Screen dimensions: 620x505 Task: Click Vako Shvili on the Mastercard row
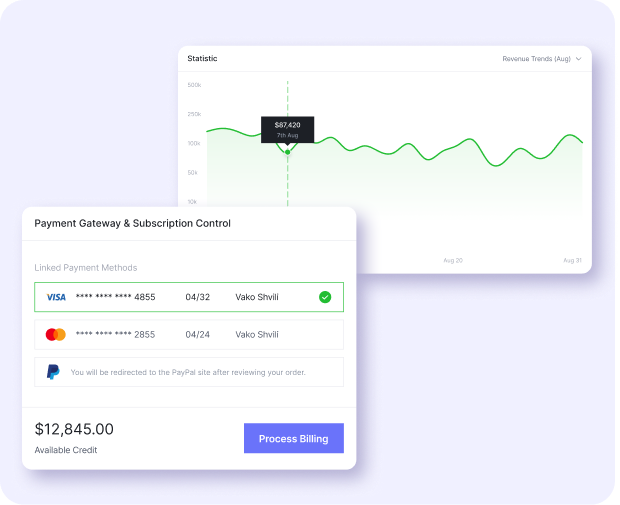pos(257,334)
